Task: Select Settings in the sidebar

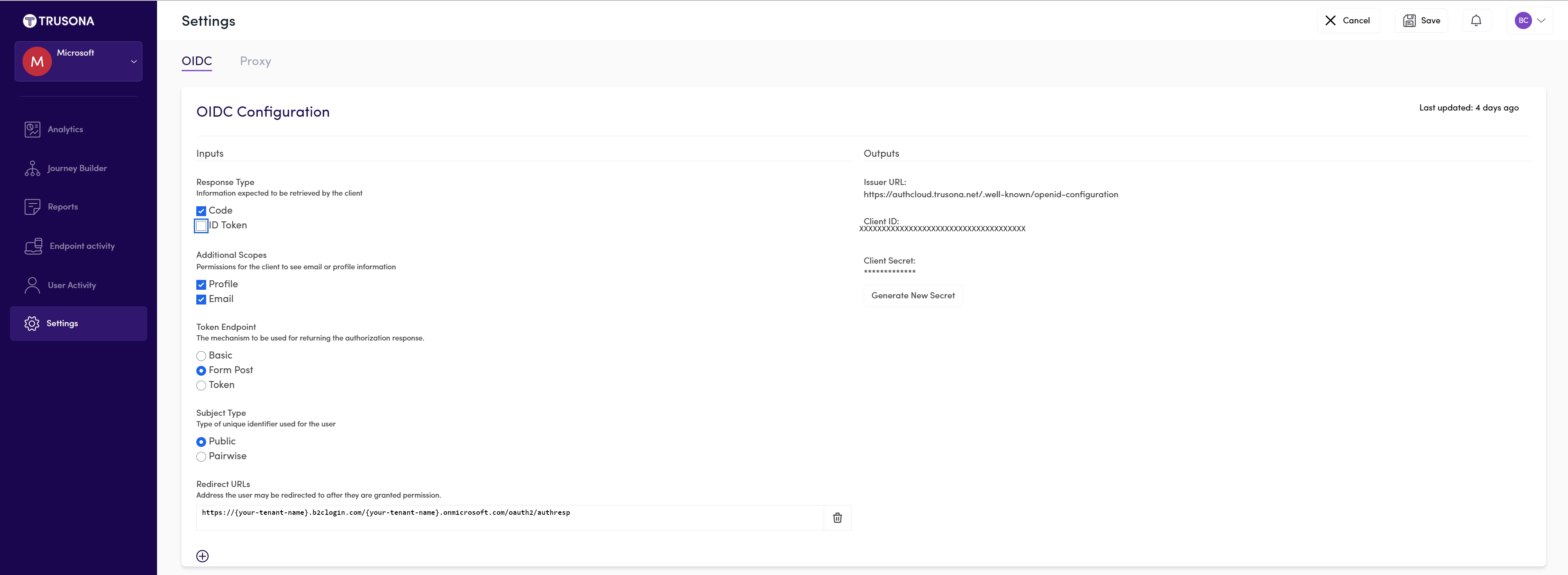Action: 79,323
